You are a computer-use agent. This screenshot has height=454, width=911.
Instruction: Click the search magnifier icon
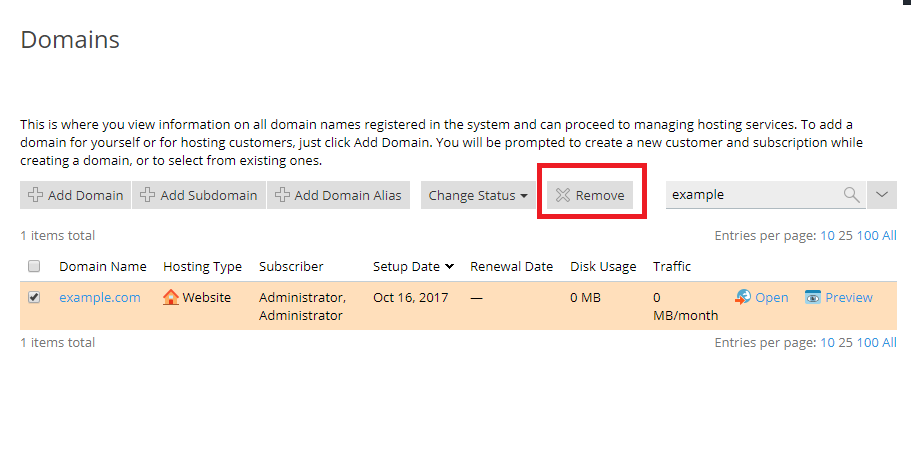(x=852, y=195)
